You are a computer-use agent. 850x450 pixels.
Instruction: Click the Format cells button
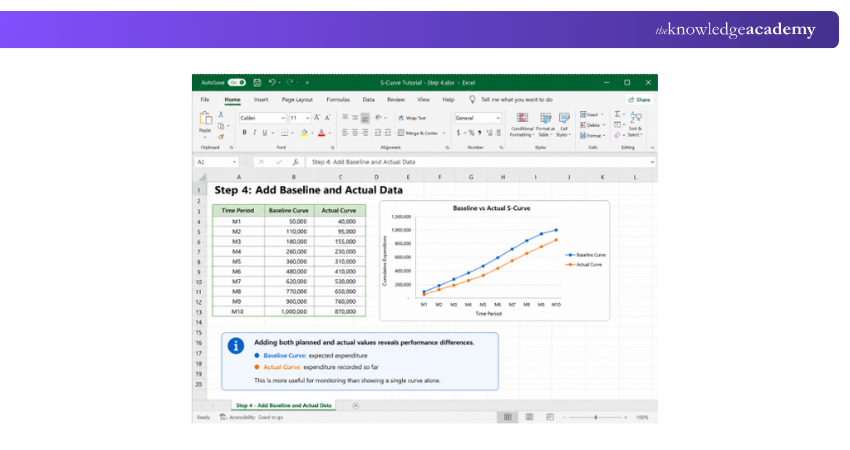coord(592,136)
